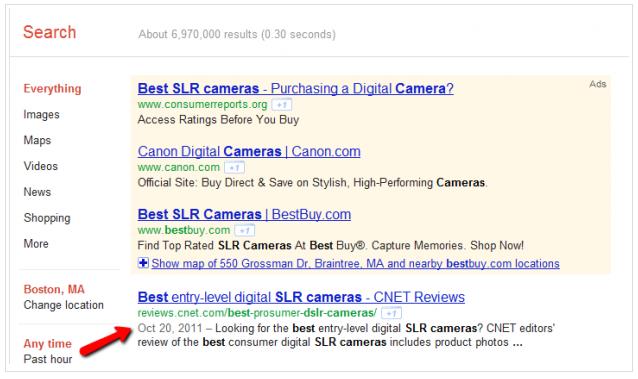638x379 pixels.
Task: Switch to Videos search results
Action: click(41, 166)
